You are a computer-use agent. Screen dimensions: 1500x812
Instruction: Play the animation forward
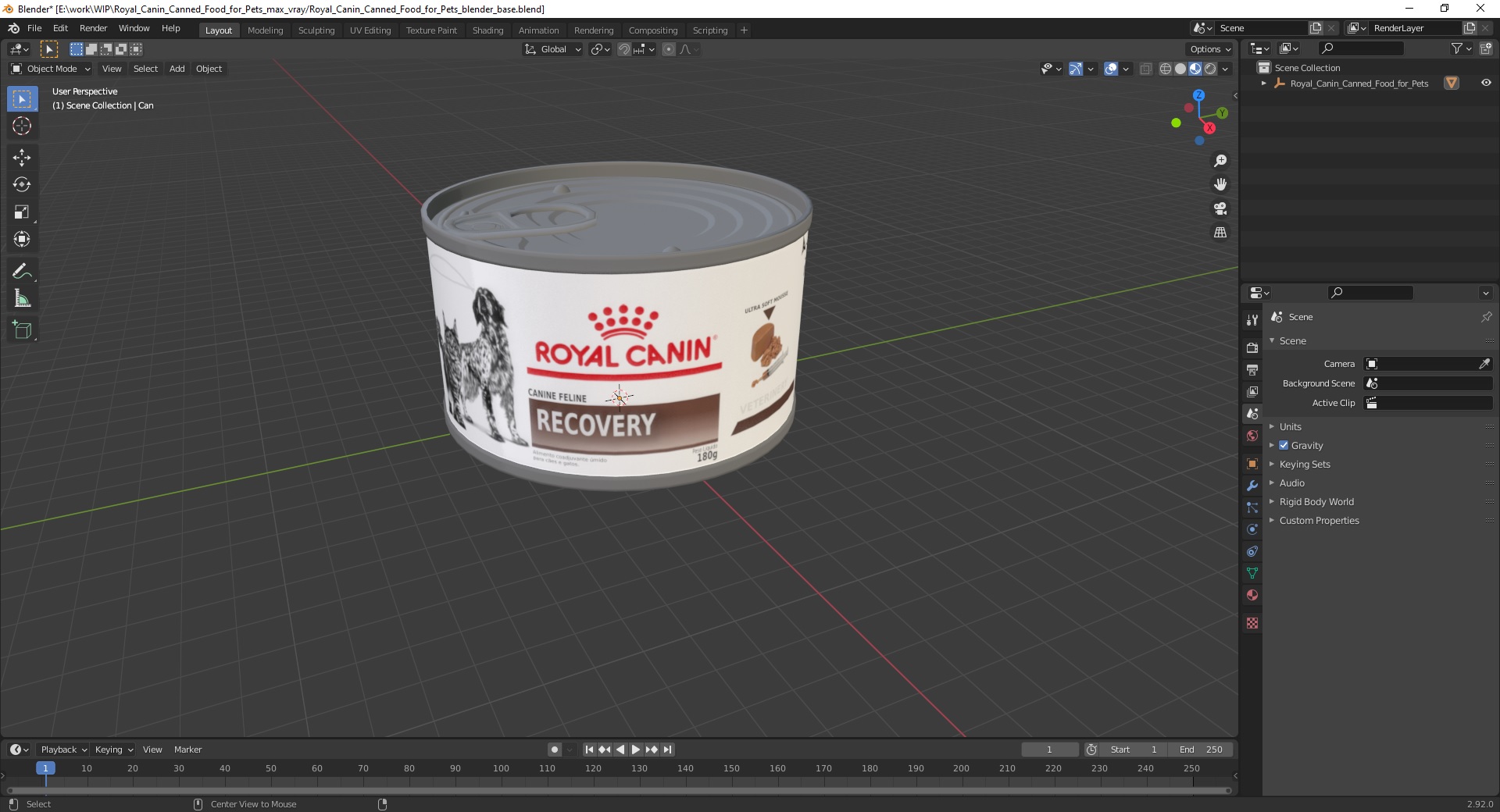(636, 750)
